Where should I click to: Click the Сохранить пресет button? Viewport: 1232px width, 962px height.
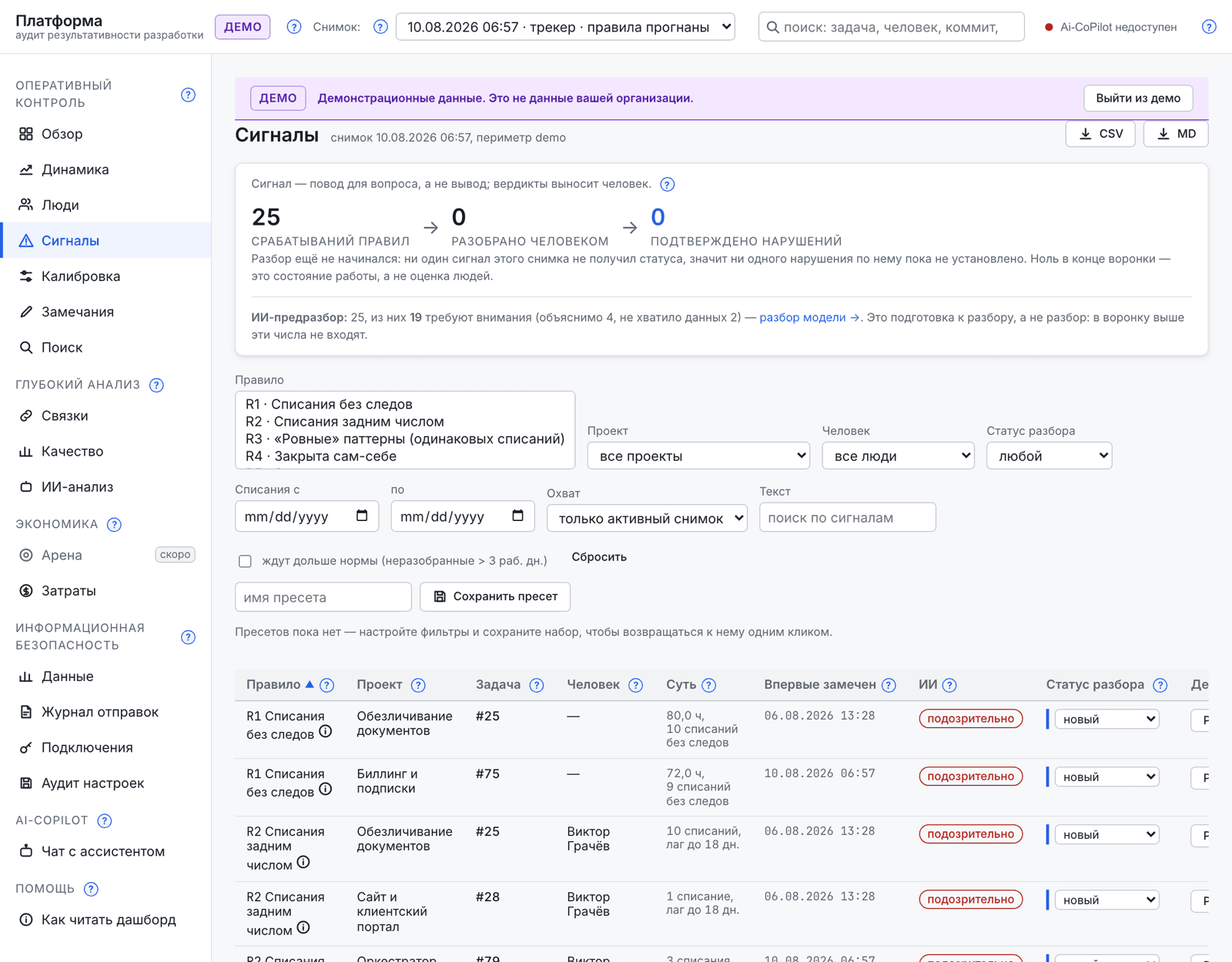(495, 596)
